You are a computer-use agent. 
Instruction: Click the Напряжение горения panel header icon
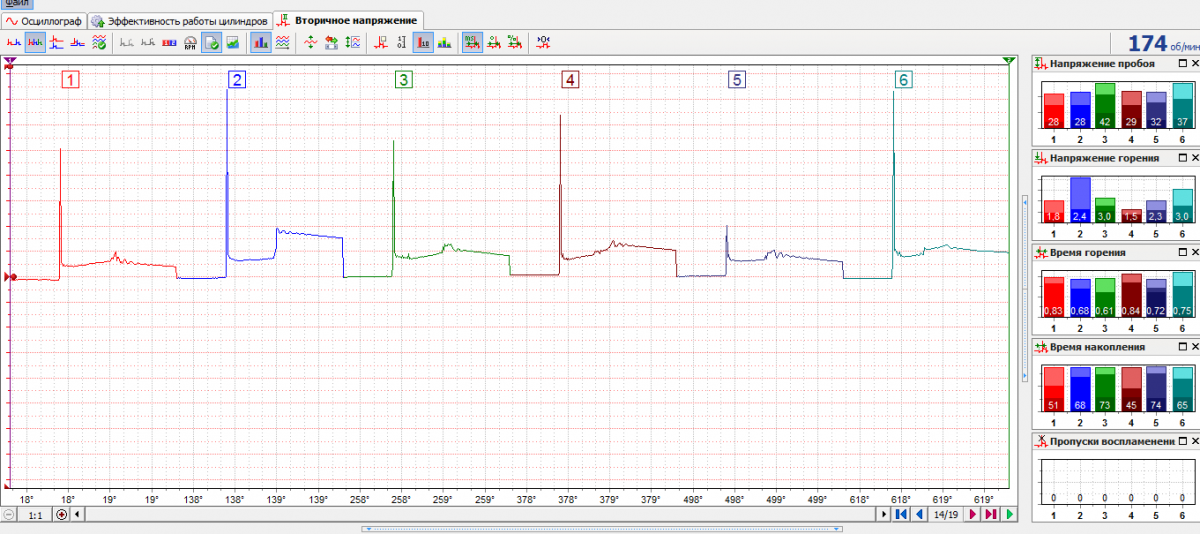click(1041, 158)
